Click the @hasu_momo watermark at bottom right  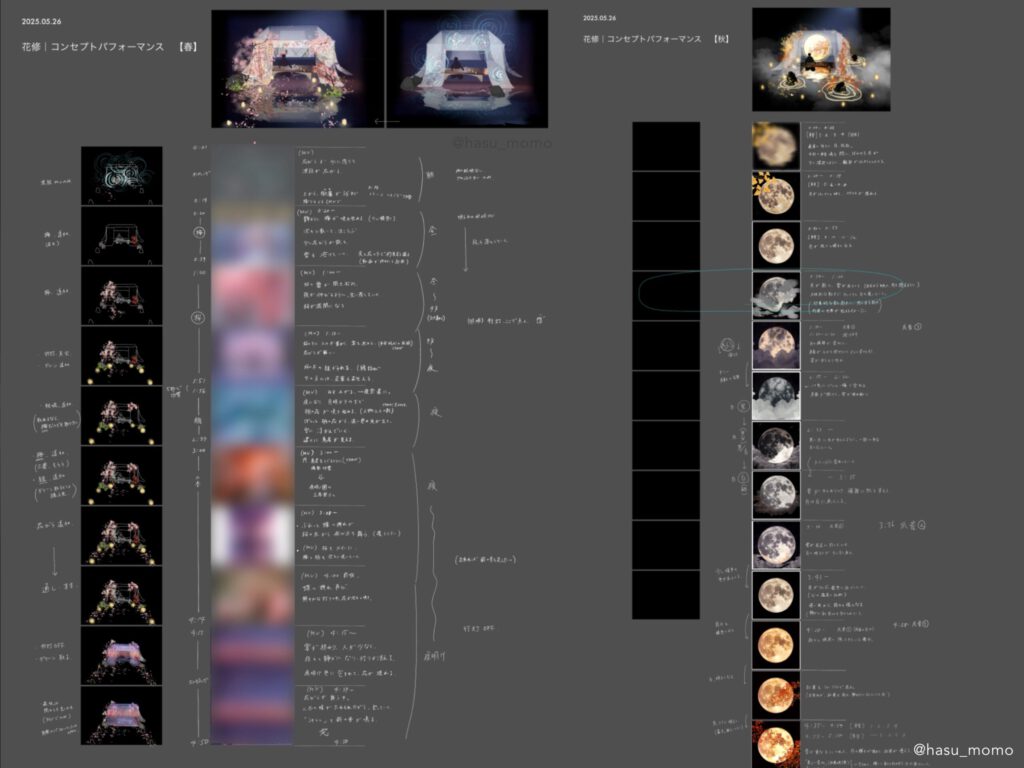tap(964, 749)
